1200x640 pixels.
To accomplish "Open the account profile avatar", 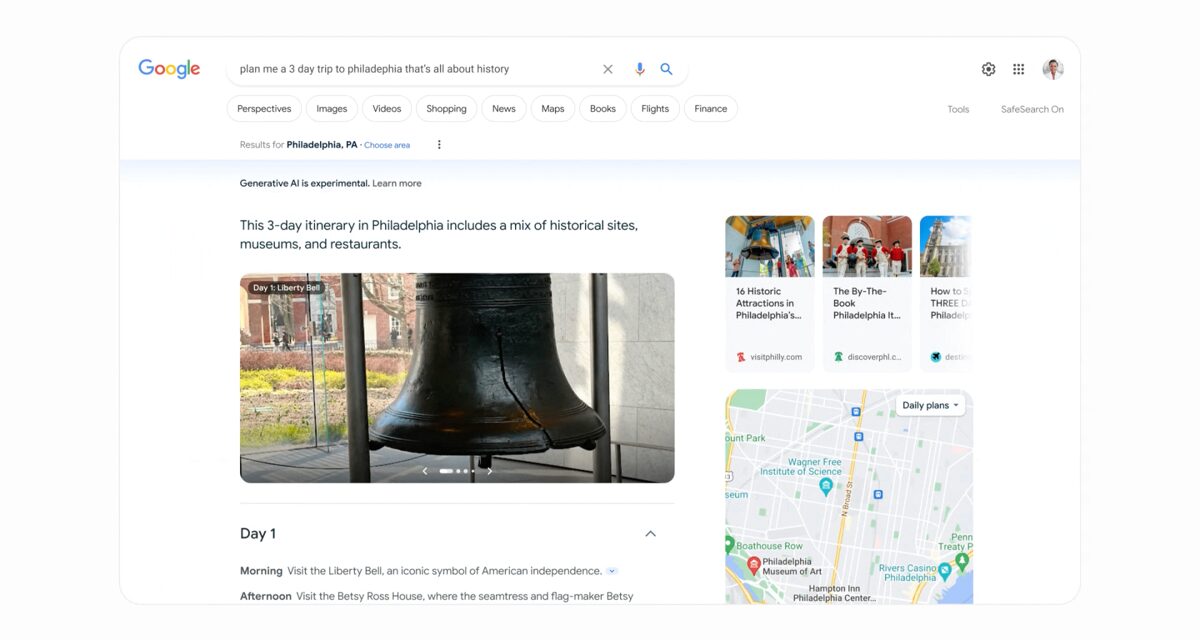I will (x=1053, y=69).
